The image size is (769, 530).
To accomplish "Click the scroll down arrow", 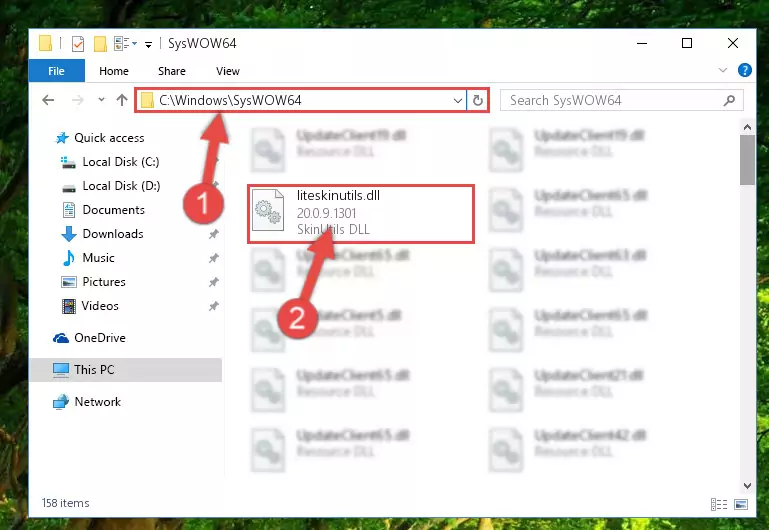I will pos(747,486).
